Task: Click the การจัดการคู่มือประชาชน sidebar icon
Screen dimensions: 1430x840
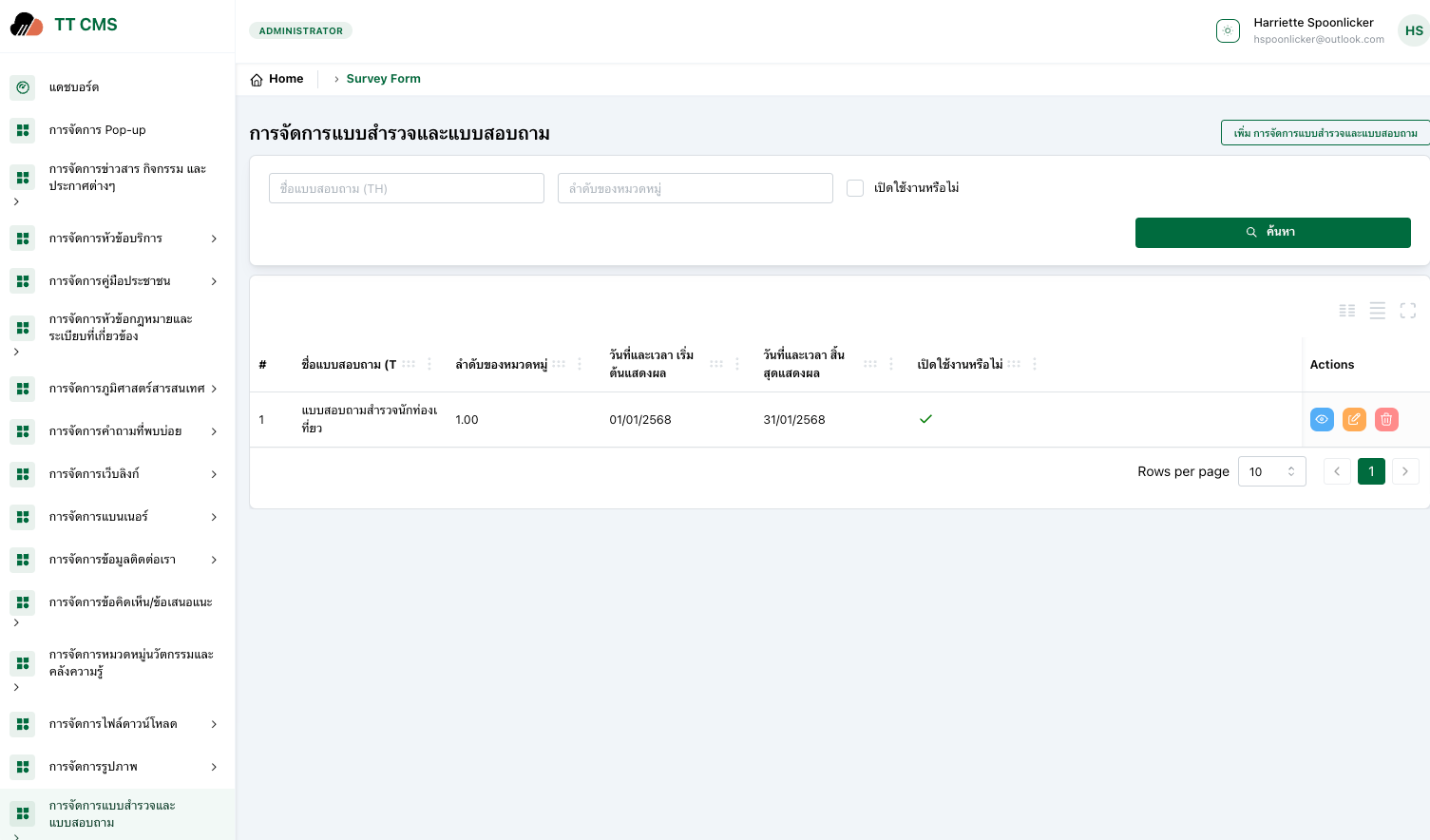Action: pos(23,281)
